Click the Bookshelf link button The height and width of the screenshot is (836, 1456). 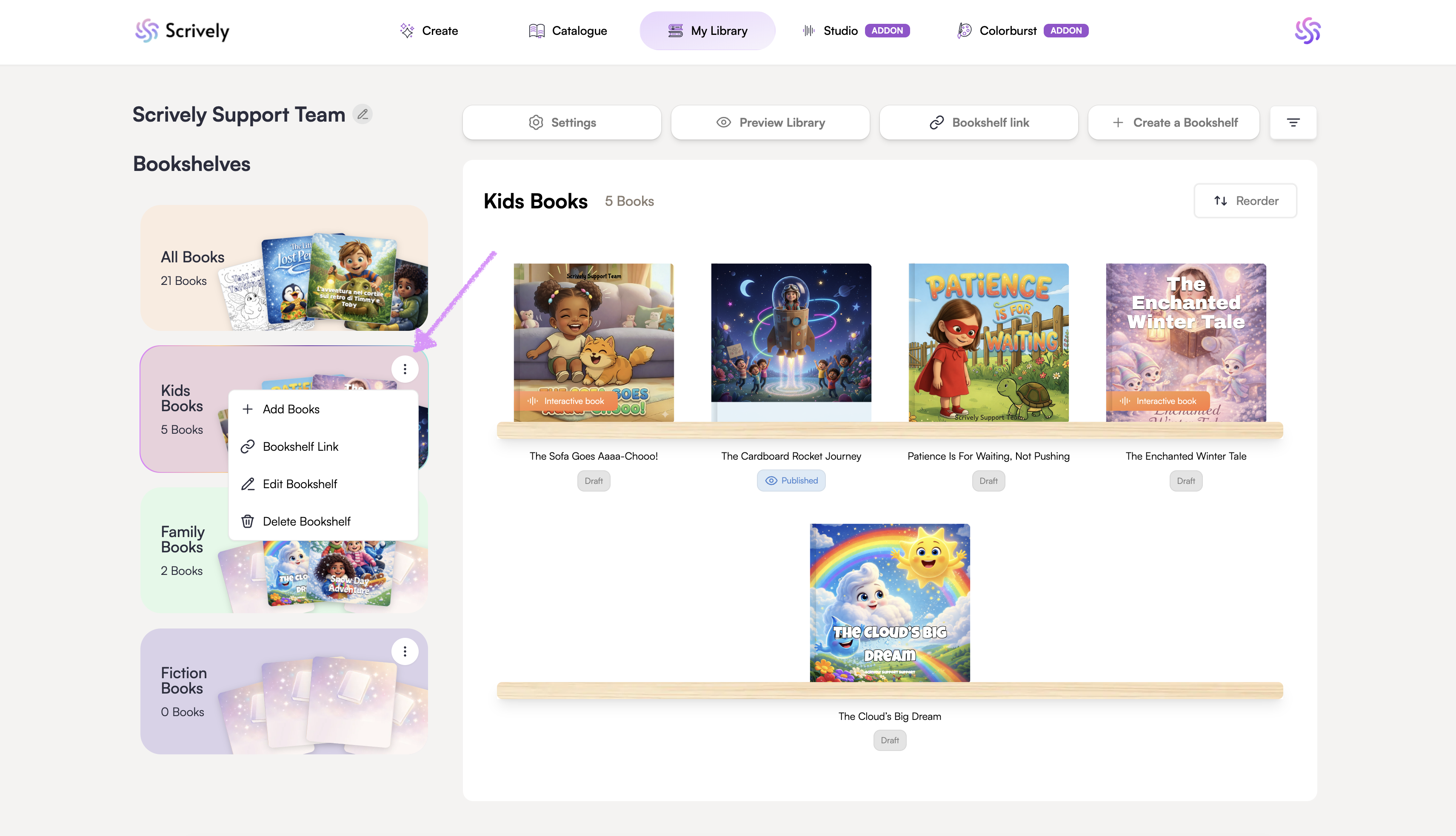(x=979, y=122)
